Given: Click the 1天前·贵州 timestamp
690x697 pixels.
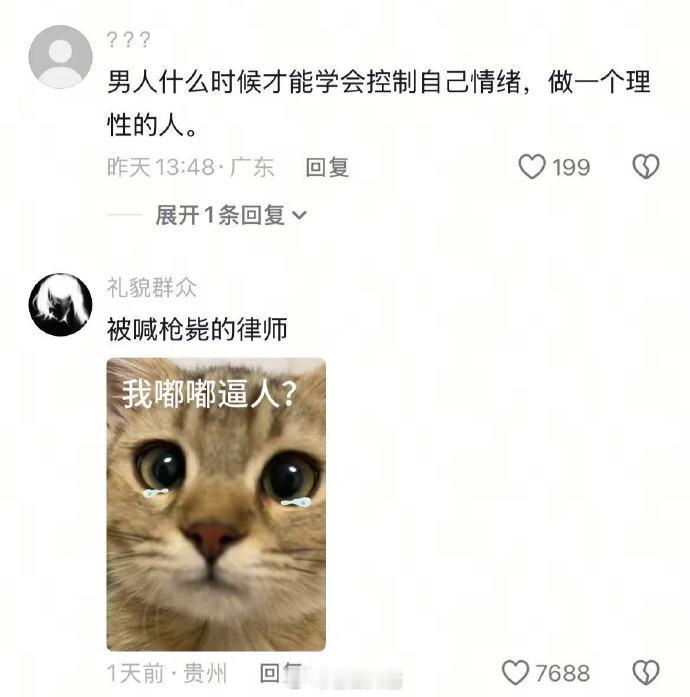Looking at the screenshot, I should 167,673.
